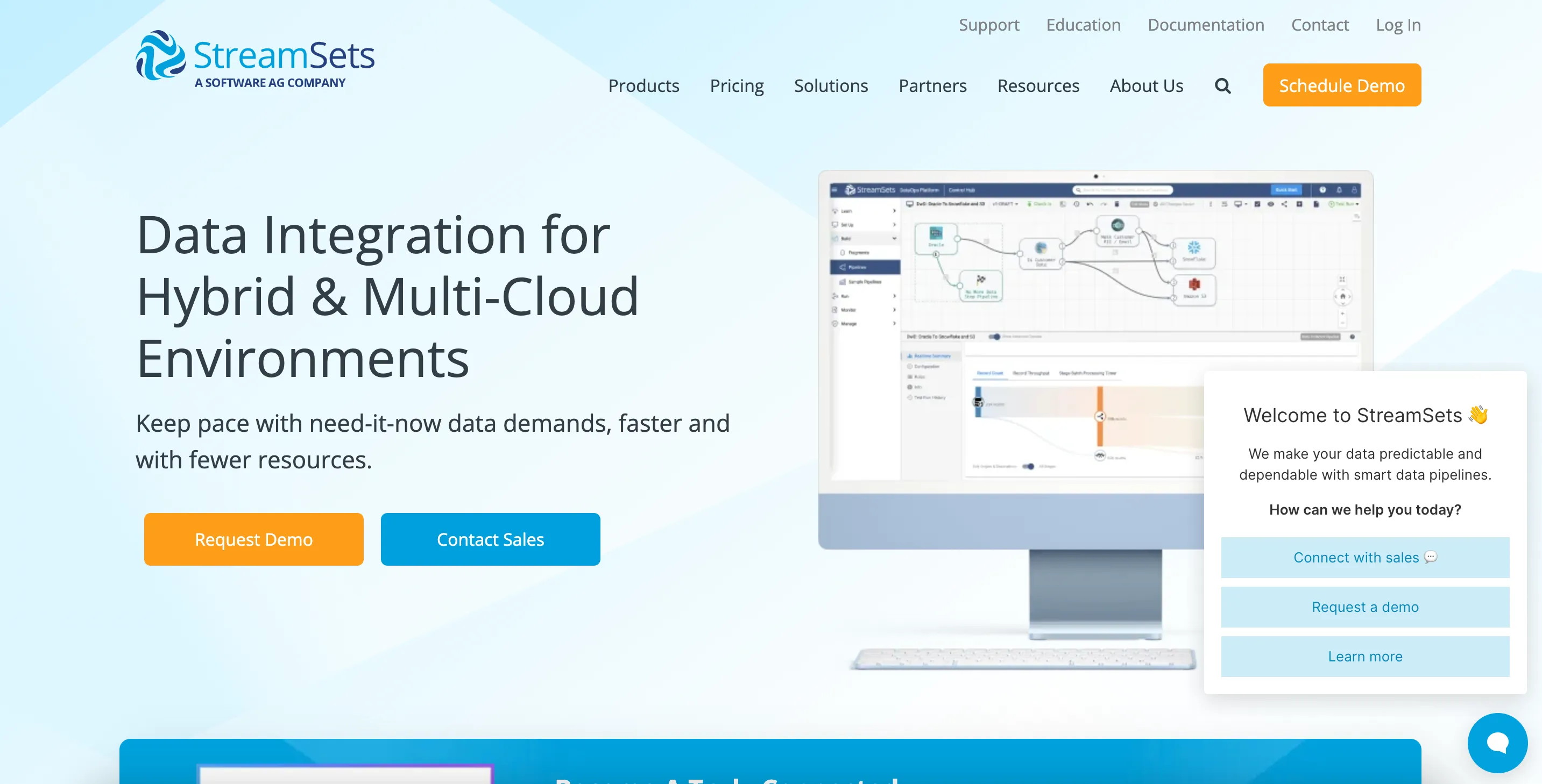The image size is (1542, 784).
Task: Click the Schedule Demo button
Action: (x=1342, y=85)
